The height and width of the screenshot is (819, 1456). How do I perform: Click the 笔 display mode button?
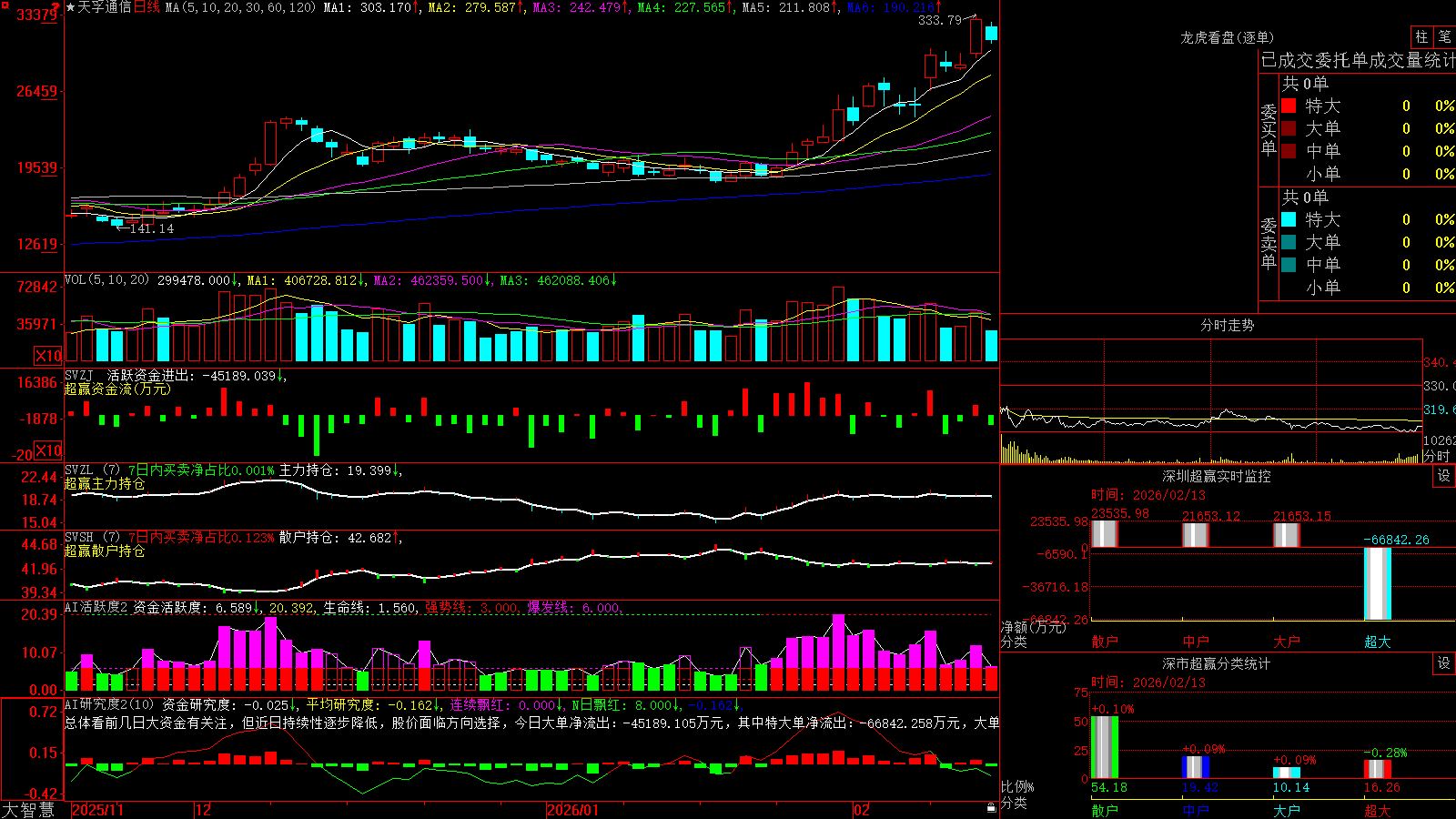(x=1444, y=37)
